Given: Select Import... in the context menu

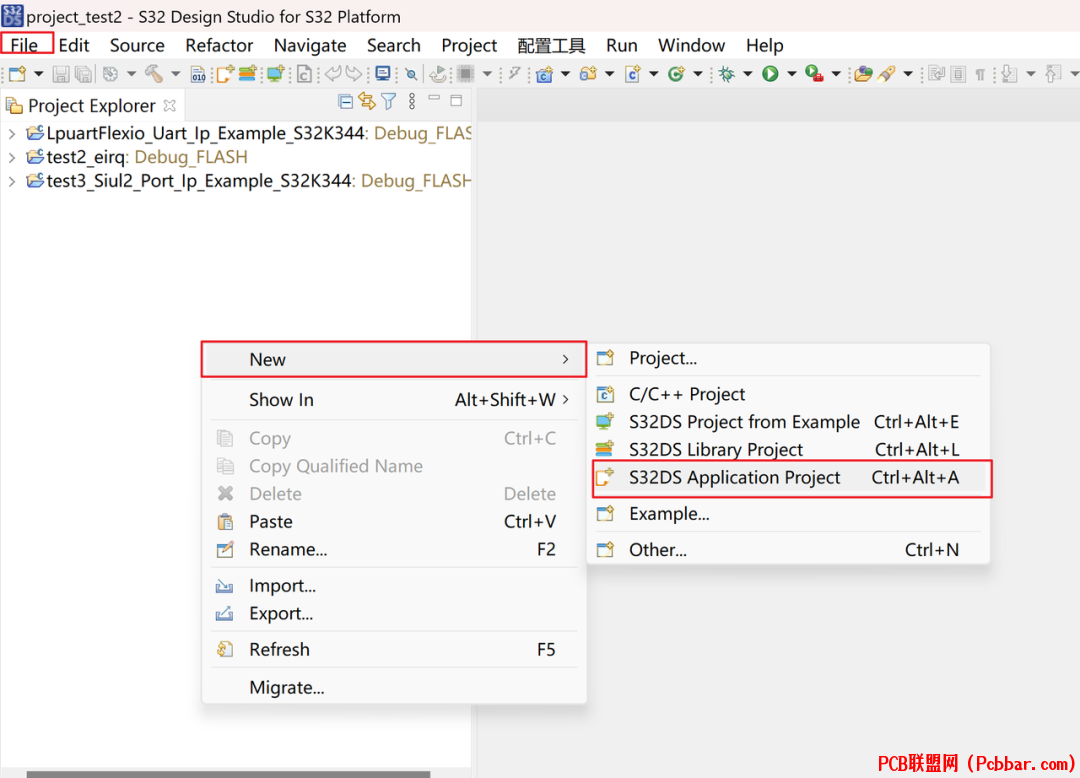Looking at the screenshot, I should pyautogui.click(x=394, y=586).
